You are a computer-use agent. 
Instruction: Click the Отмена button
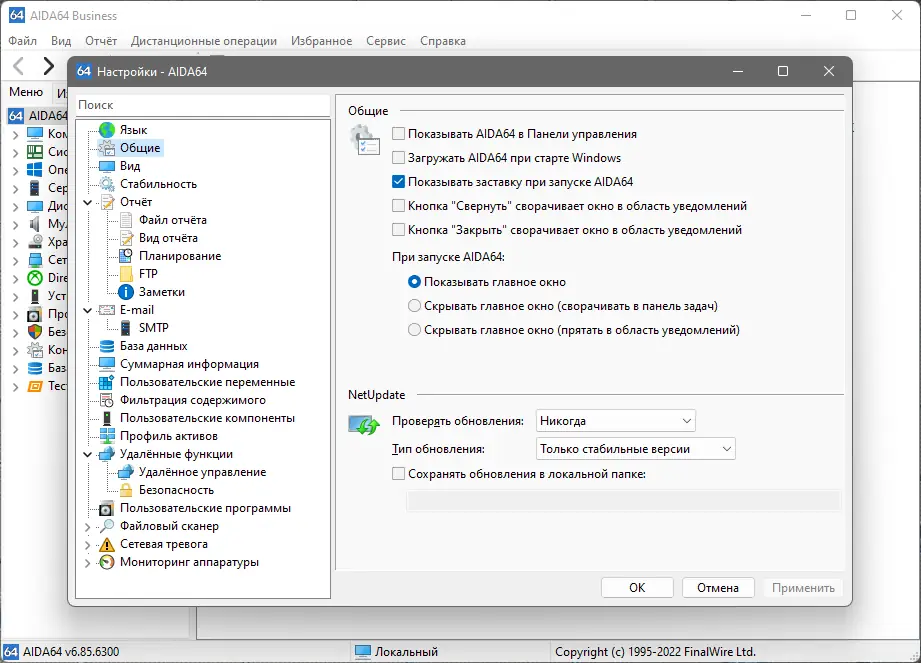tap(718, 588)
